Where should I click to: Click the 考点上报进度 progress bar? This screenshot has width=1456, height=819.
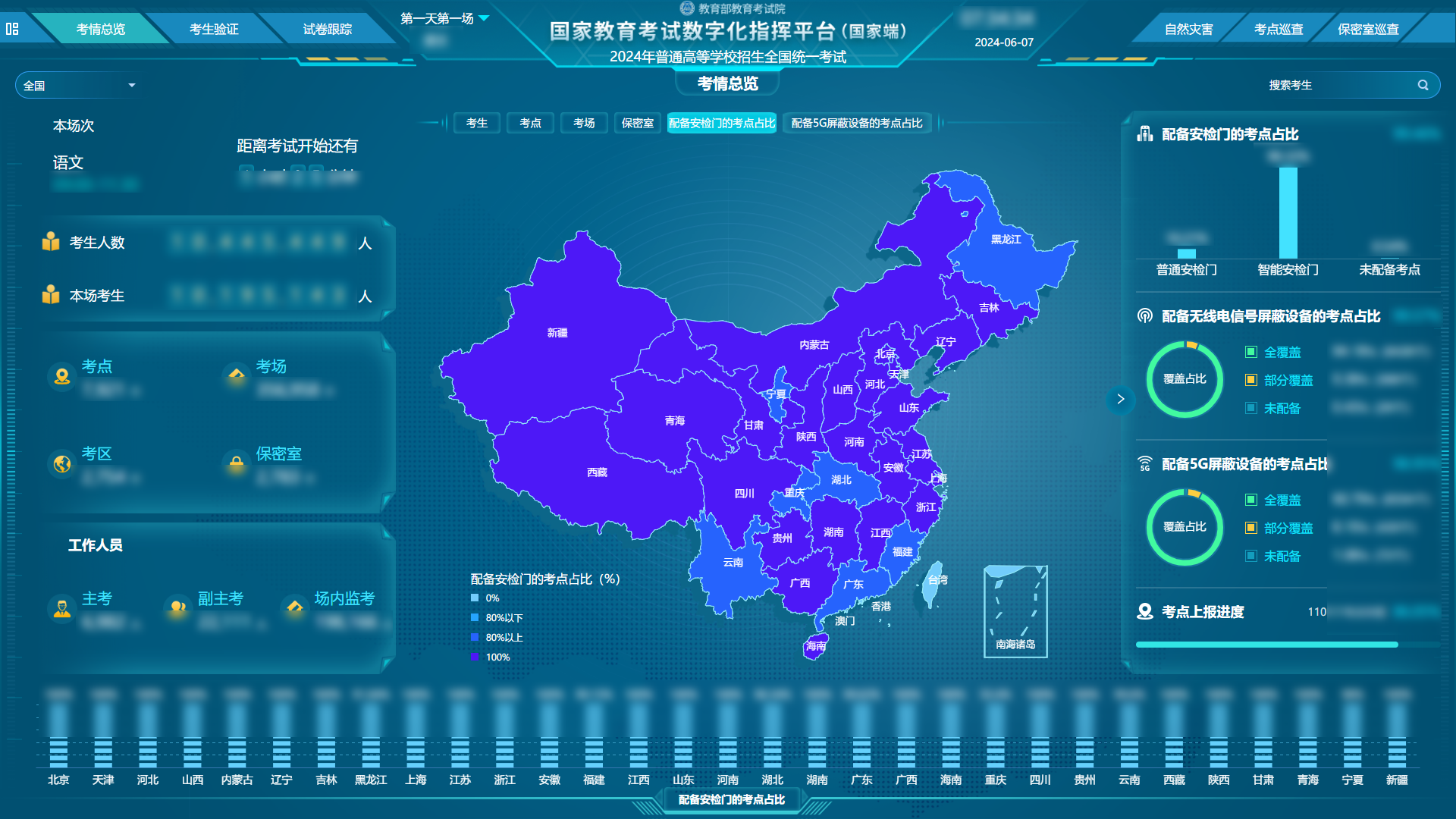tap(1266, 644)
